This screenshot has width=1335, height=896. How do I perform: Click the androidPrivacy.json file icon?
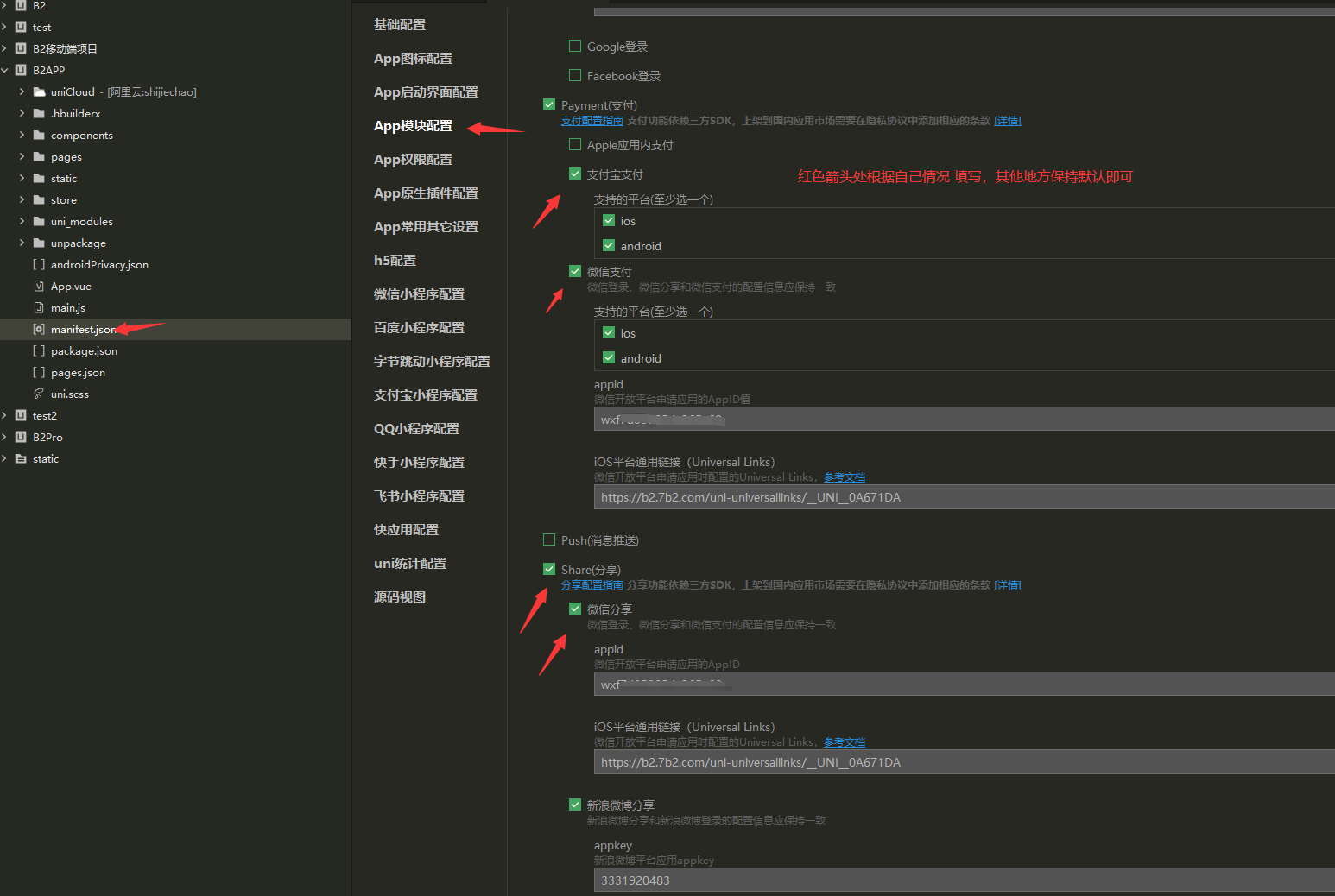click(39, 264)
